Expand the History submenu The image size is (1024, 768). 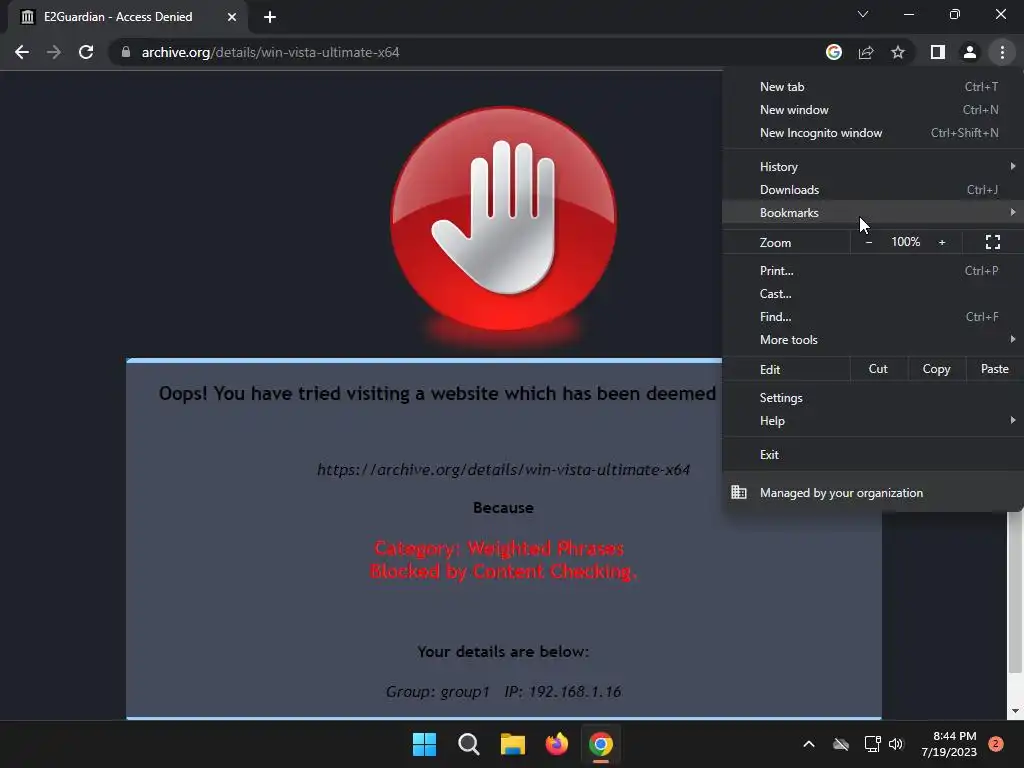[873, 167]
